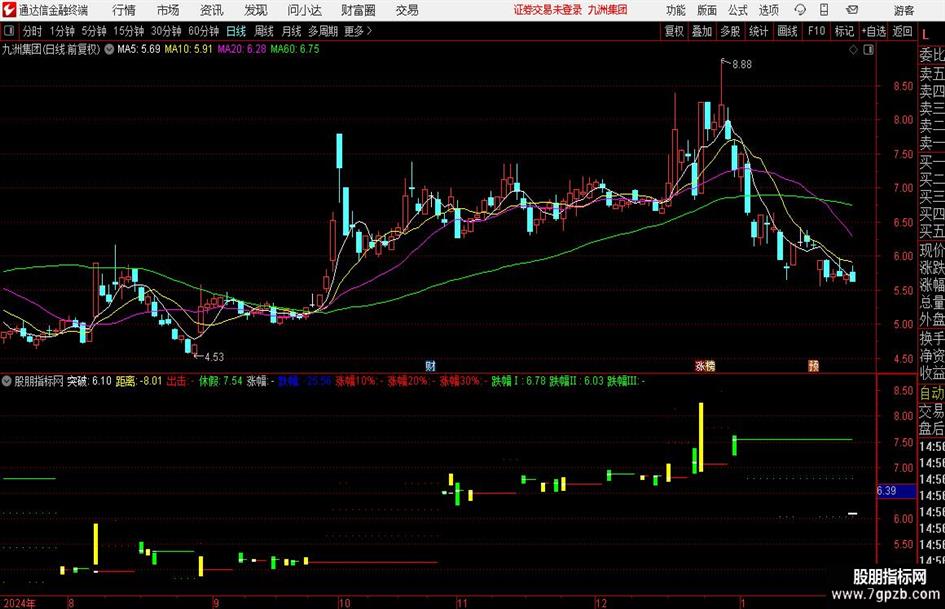The height and width of the screenshot is (609, 945).
Task: Open the 版面 menu
Action: pos(707,10)
